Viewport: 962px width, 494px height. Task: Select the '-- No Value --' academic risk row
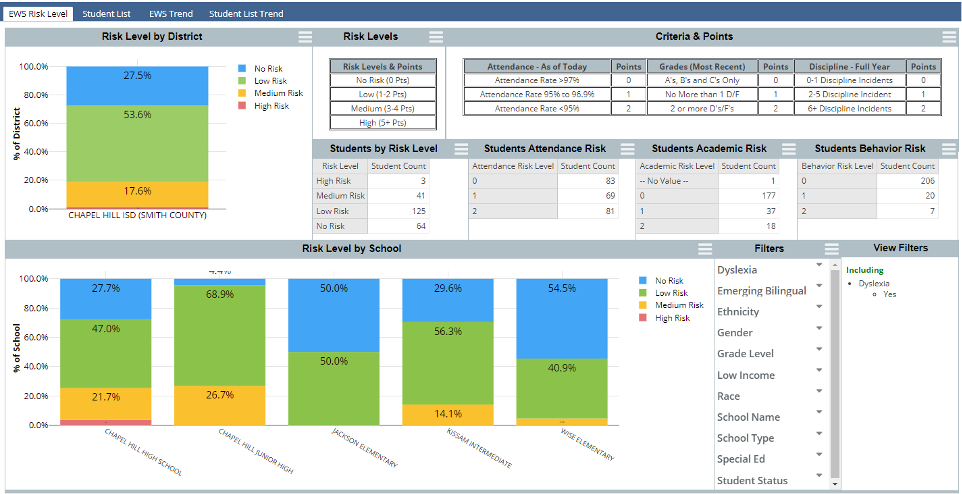pos(708,181)
